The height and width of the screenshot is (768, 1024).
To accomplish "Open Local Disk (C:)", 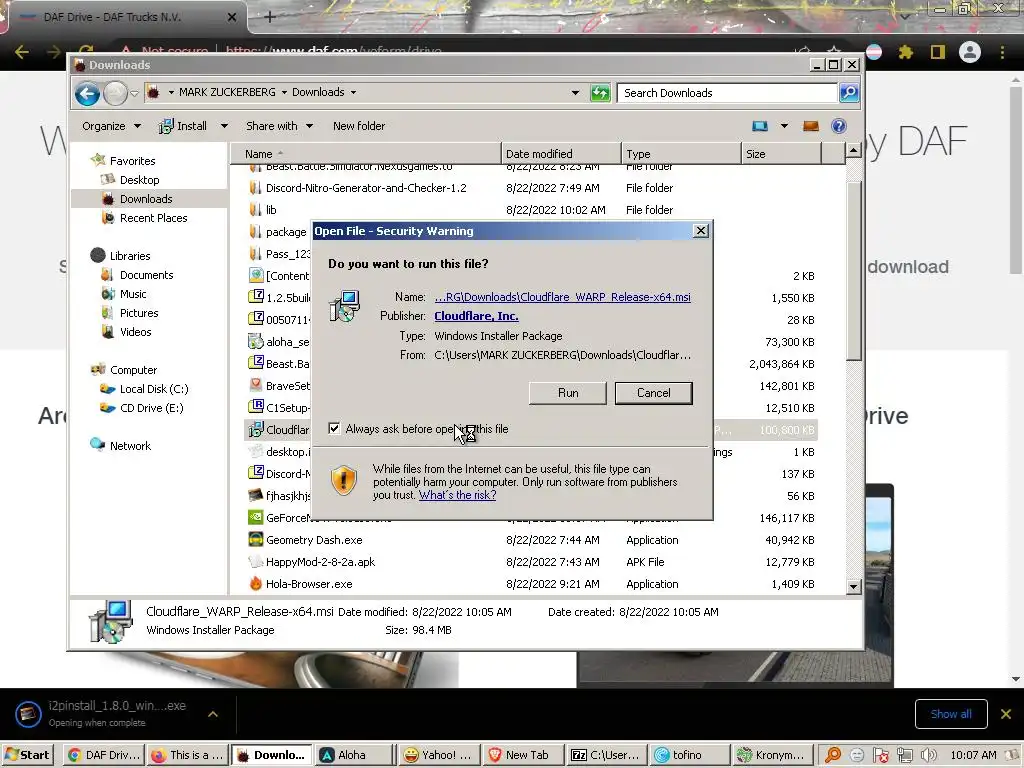I will click(153, 389).
